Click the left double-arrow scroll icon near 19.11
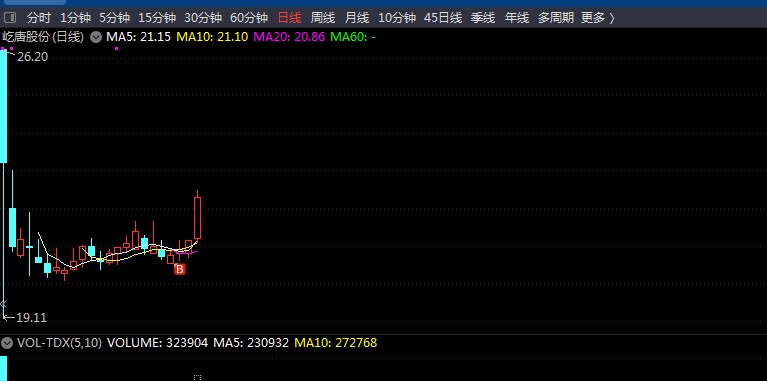This screenshot has width=767, height=381. 3,303
